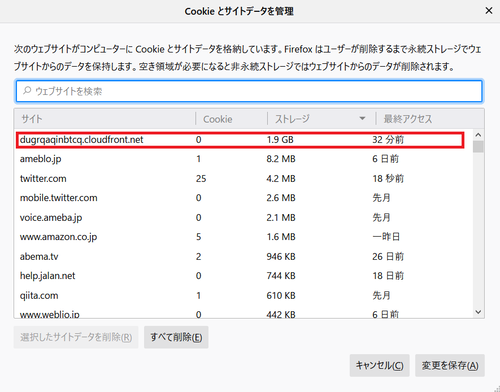
Task: Focus the ウェブサイトを検索 search field
Action: pos(249,91)
